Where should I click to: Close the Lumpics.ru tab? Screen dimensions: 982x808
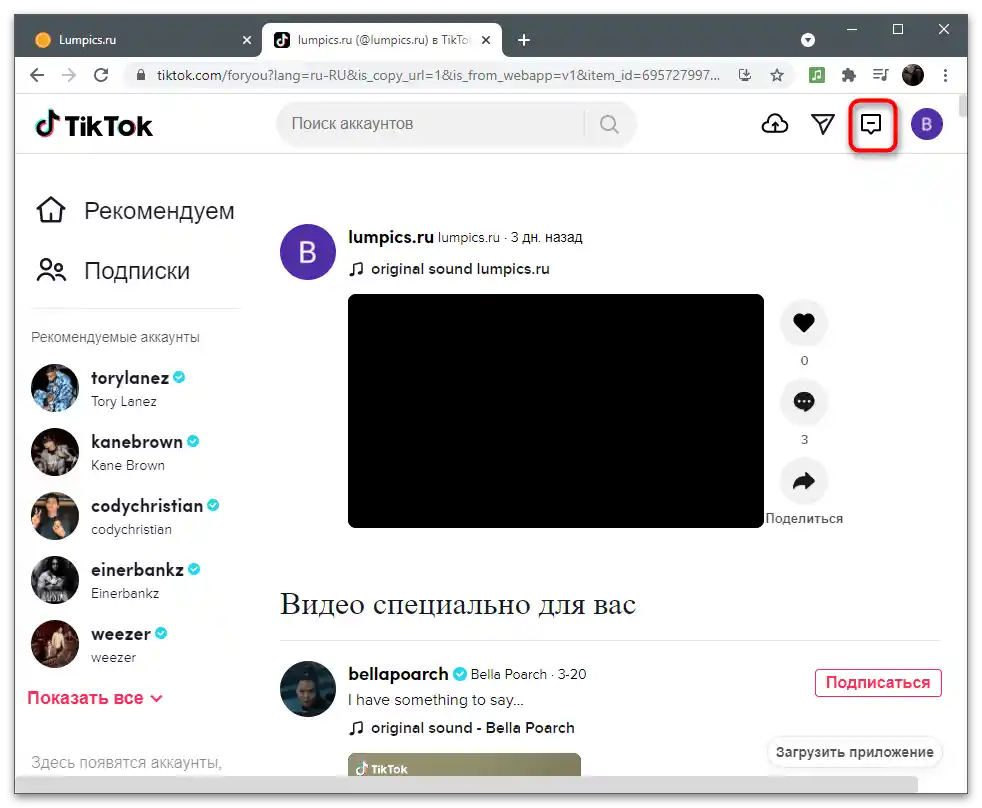point(247,40)
